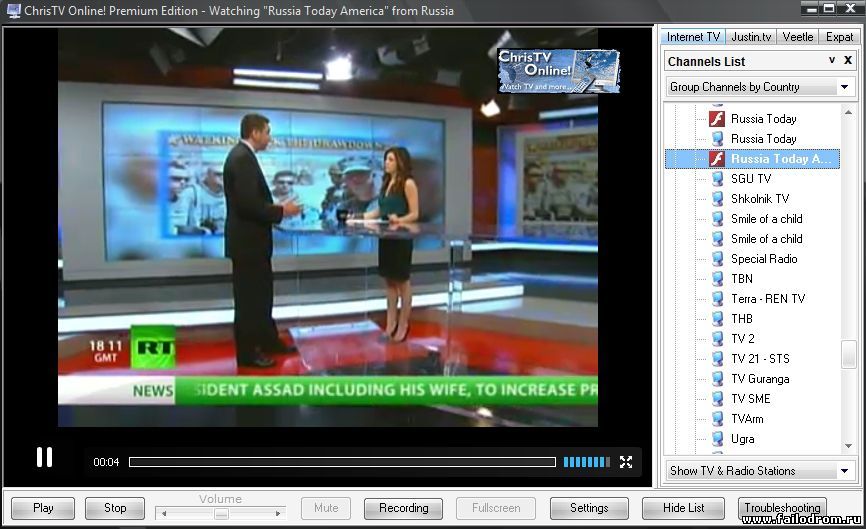Viewport: 866px width, 529px height.
Task: Click the Volume slider right arrow
Action: (278, 514)
